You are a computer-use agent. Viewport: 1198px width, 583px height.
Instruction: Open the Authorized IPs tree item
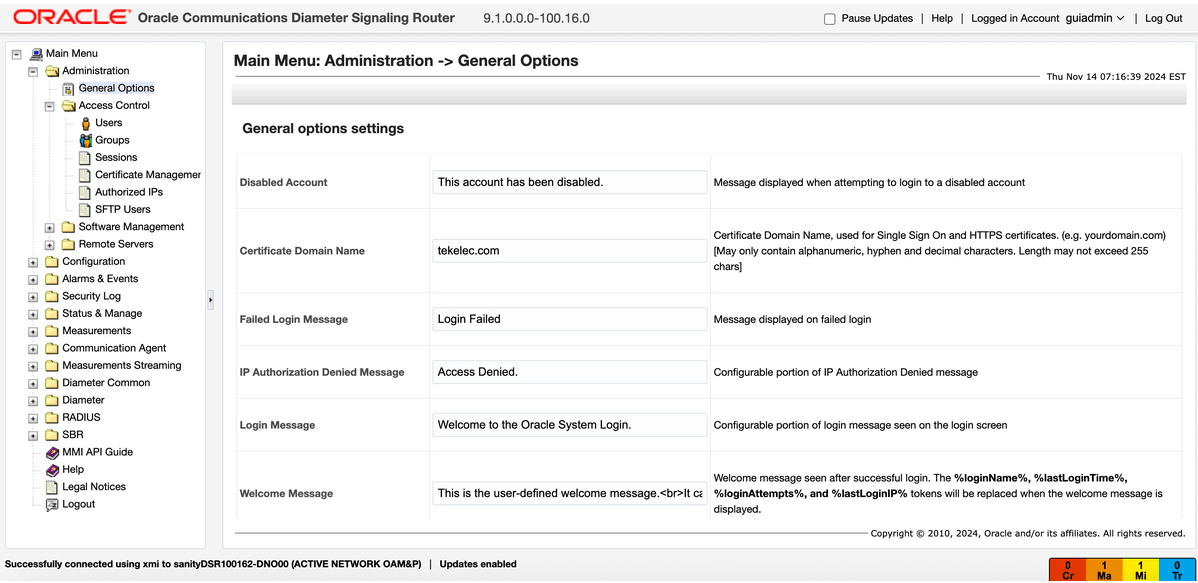point(129,193)
